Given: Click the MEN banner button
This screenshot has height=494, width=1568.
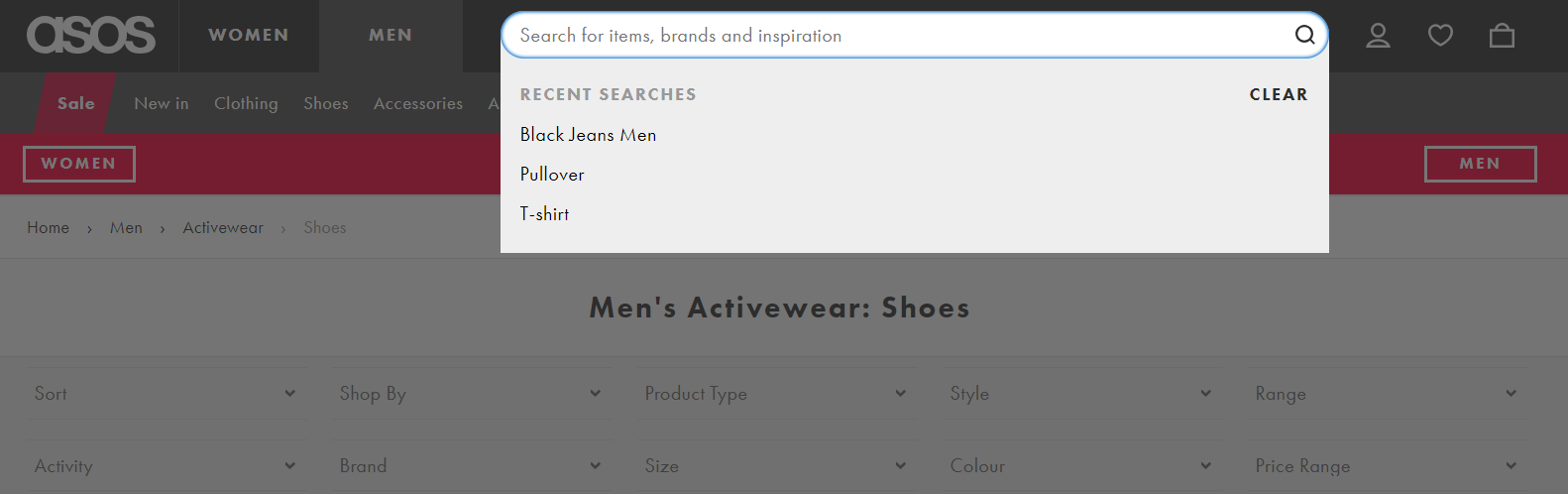Looking at the screenshot, I should (1480, 164).
